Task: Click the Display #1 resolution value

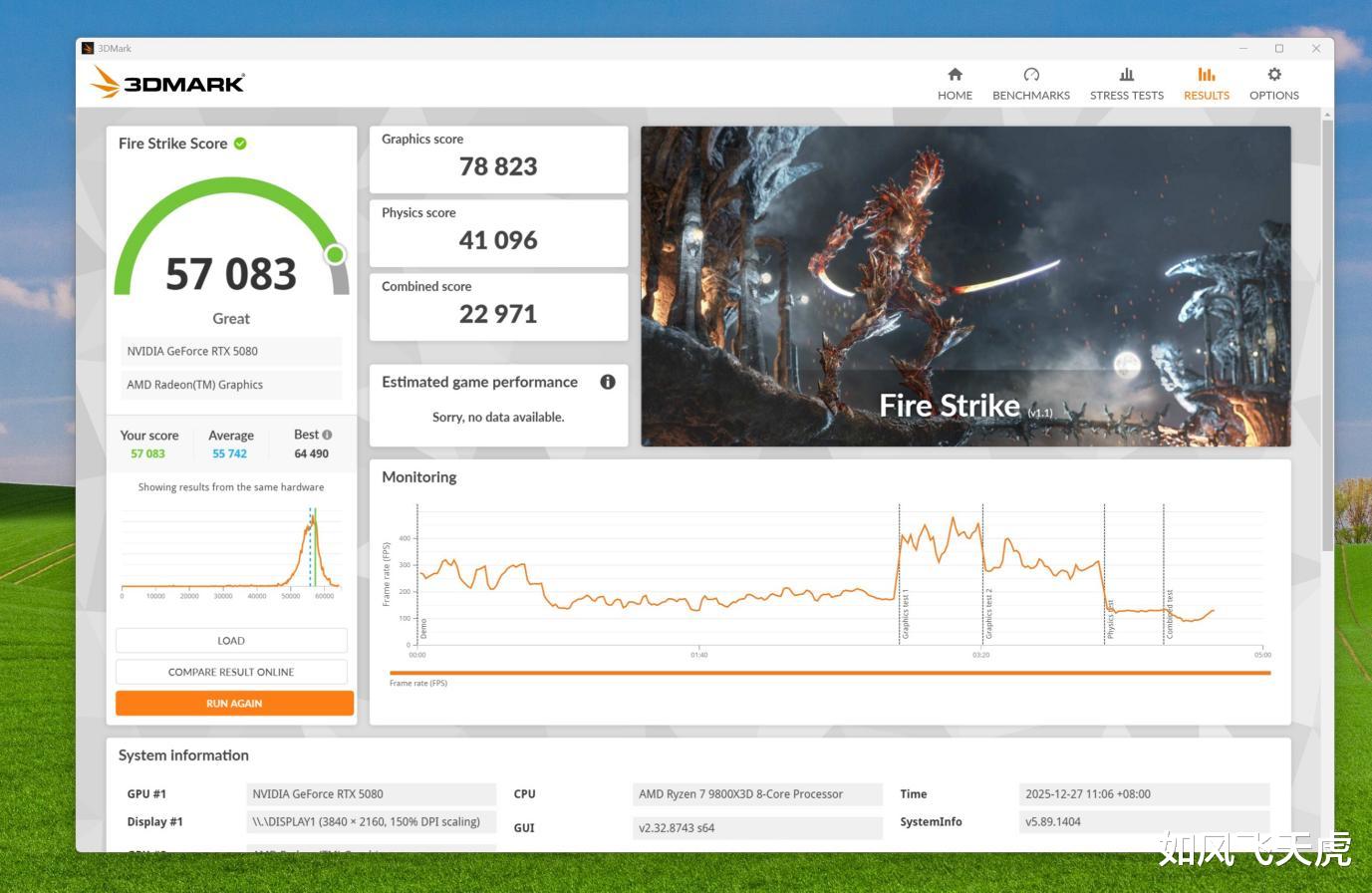Action: (x=371, y=822)
